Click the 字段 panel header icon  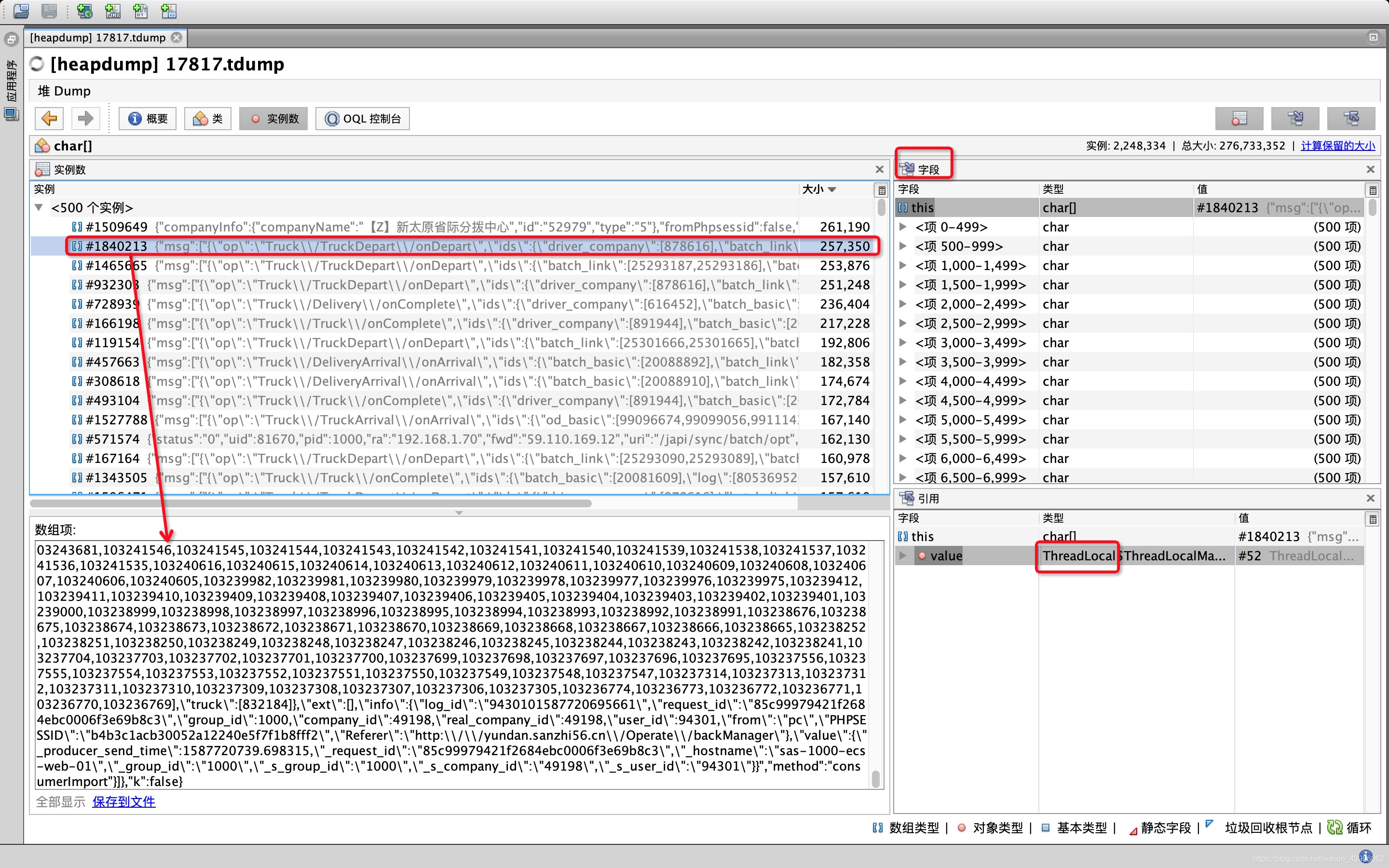[908, 169]
